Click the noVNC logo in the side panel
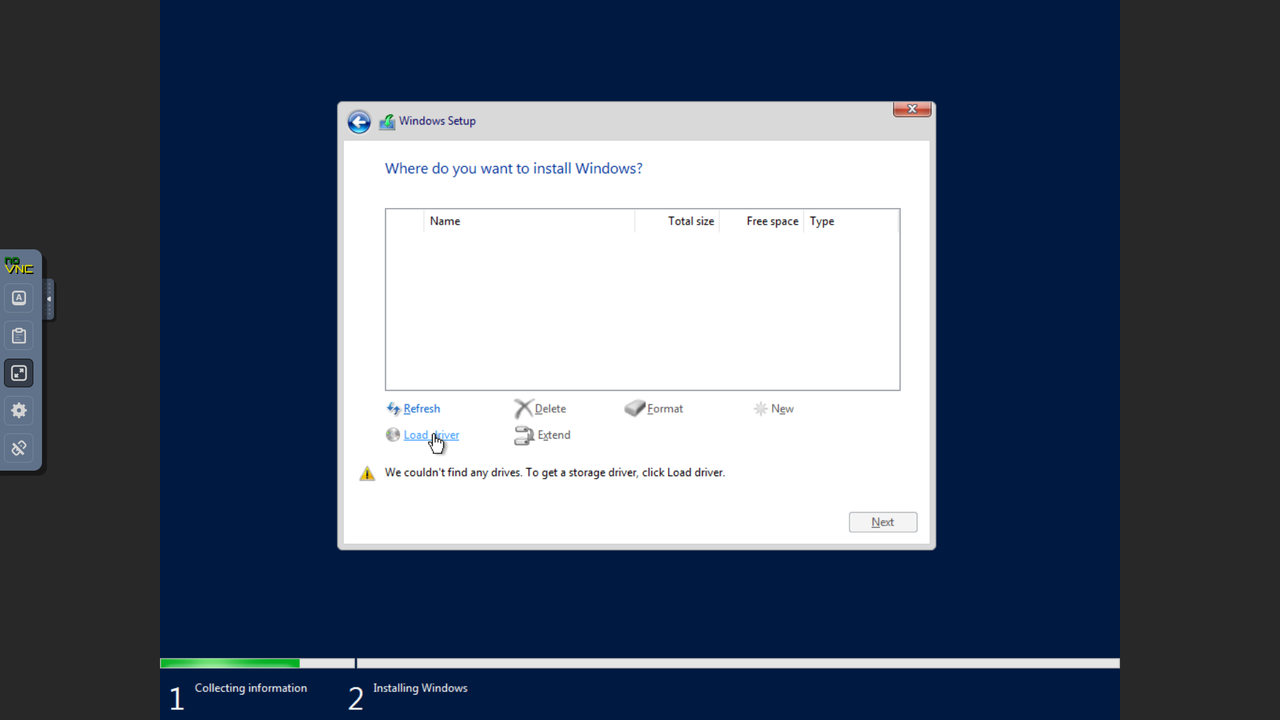1280x720 pixels. pos(19,266)
